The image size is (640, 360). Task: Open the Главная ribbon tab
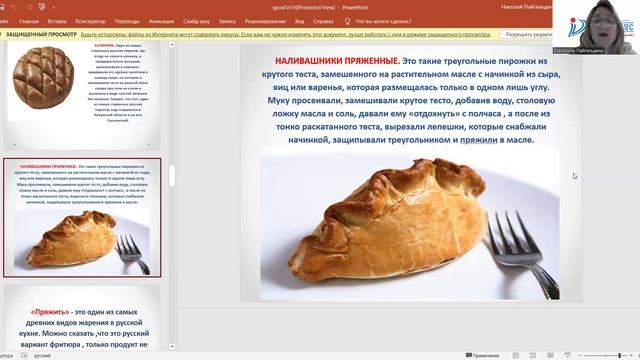pos(29,21)
